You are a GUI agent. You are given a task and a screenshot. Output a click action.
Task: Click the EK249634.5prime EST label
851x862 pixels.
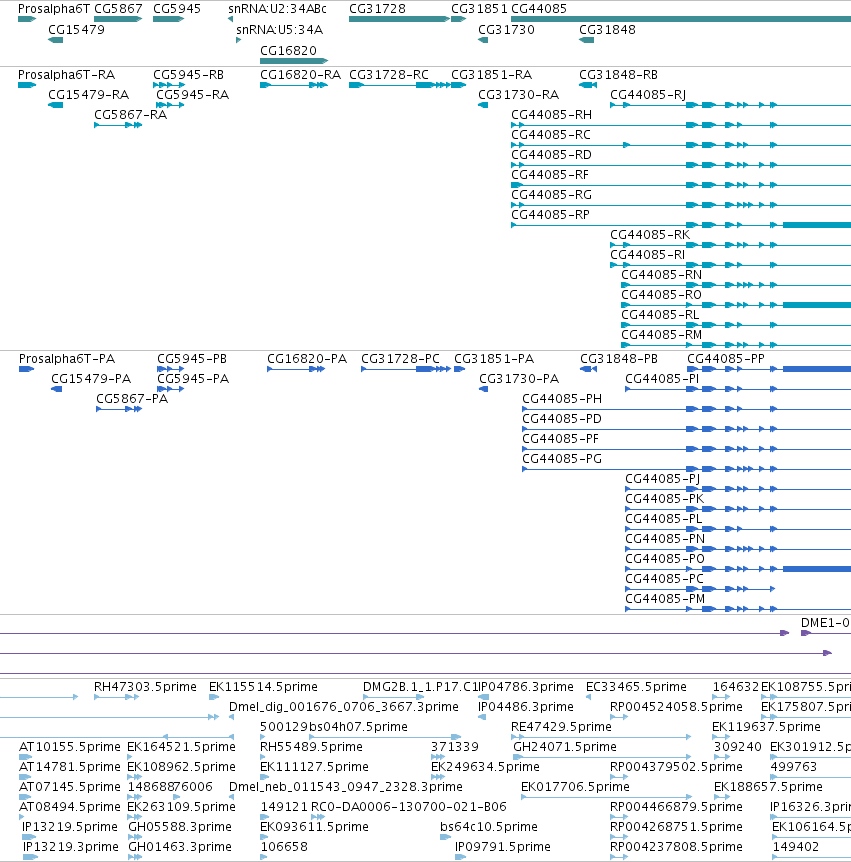[x=485, y=767]
